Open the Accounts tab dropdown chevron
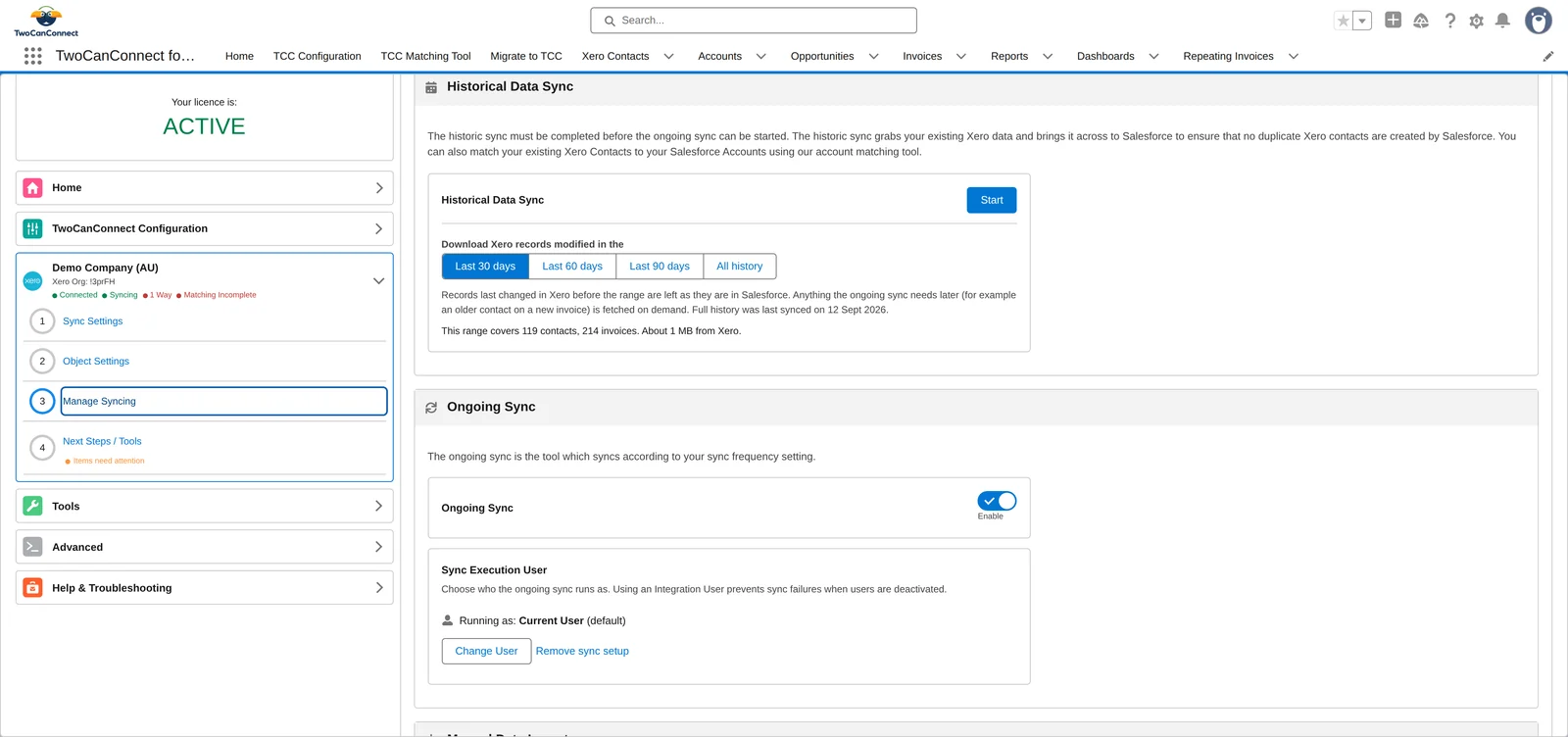Screen dimensions: 1568x737 761,57
